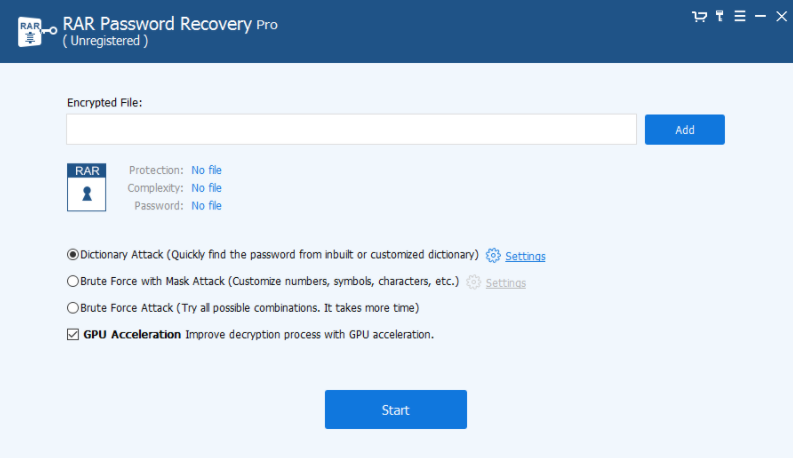
Task: Click the Encrypted File input field
Action: click(x=351, y=129)
